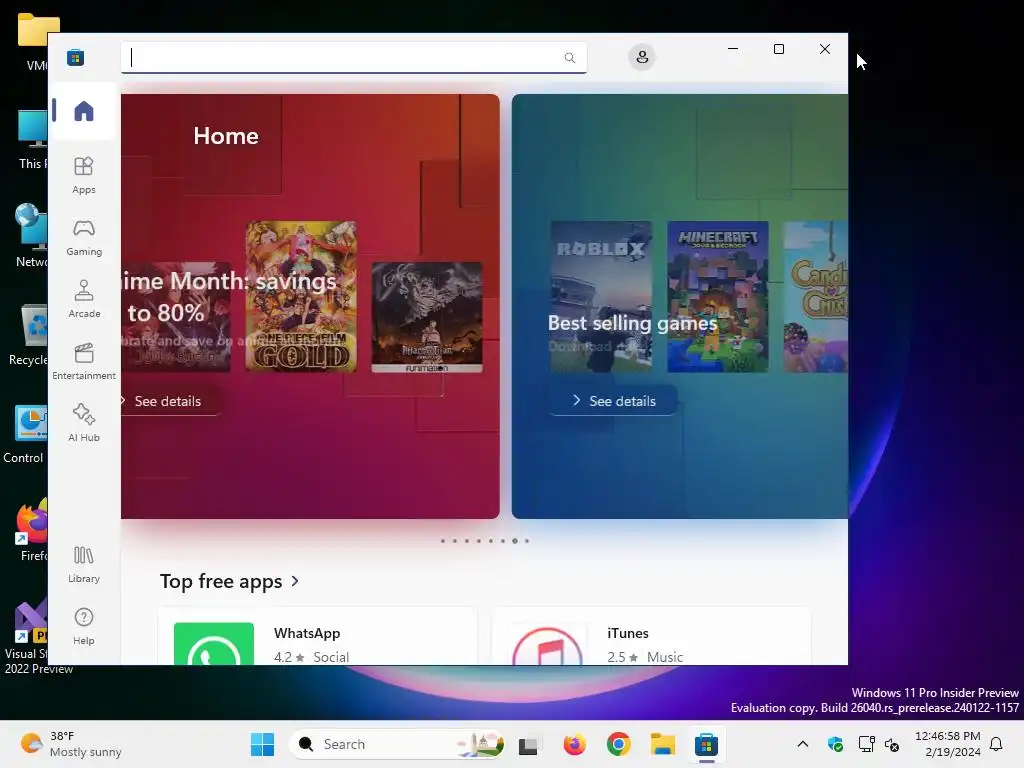
Task: Open the Entertainment section
Action: (84, 361)
